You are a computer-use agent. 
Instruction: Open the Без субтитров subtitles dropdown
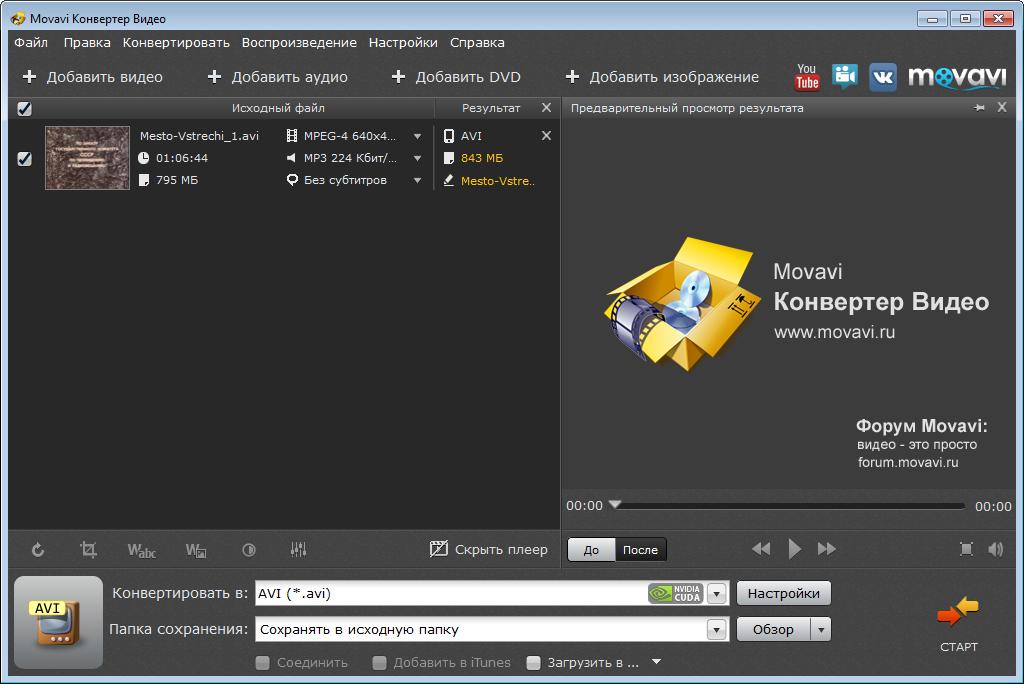click(x=418, y=180)
